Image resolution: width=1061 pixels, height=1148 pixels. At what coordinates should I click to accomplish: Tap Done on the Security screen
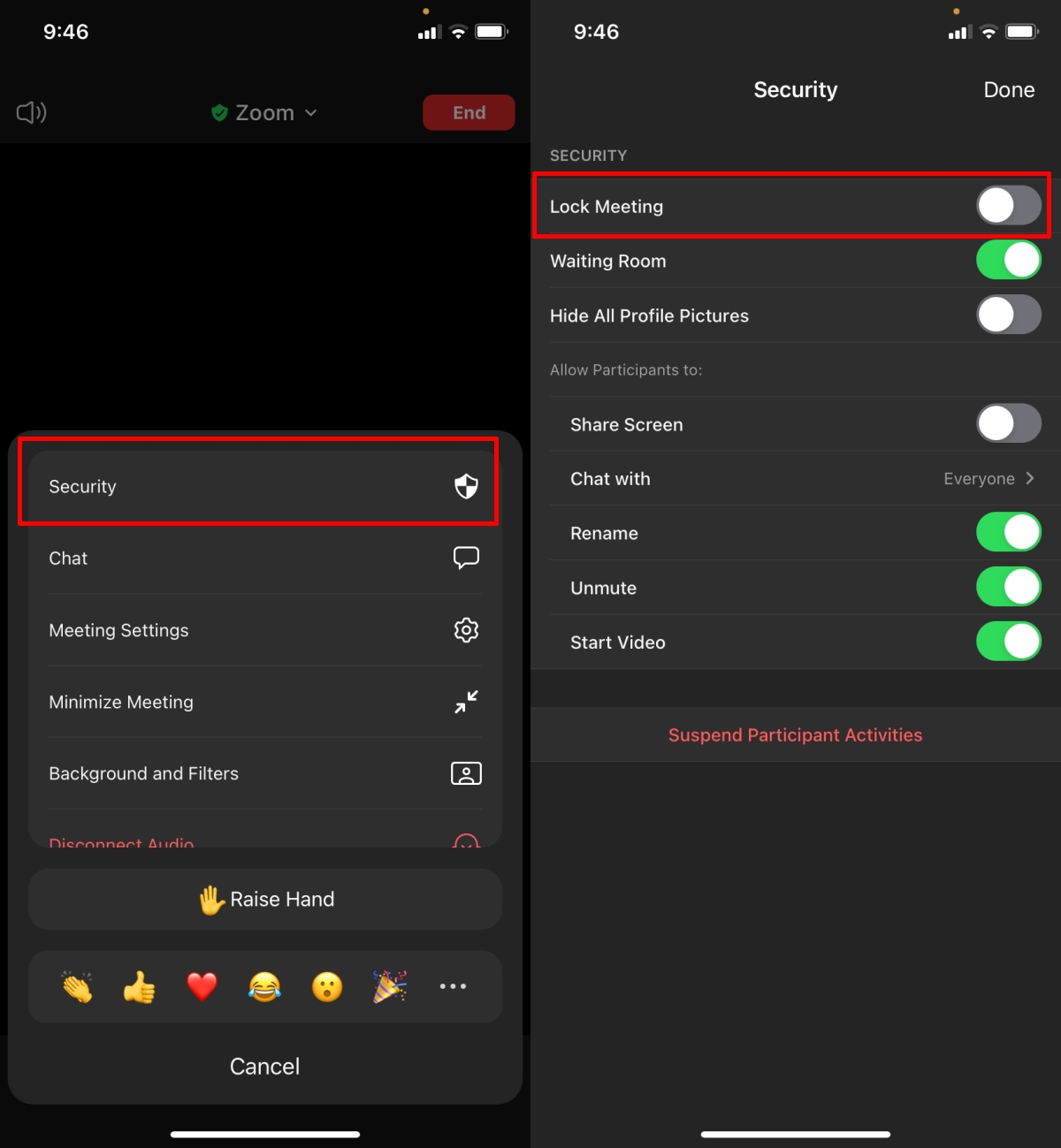(x=1009, y=90)
